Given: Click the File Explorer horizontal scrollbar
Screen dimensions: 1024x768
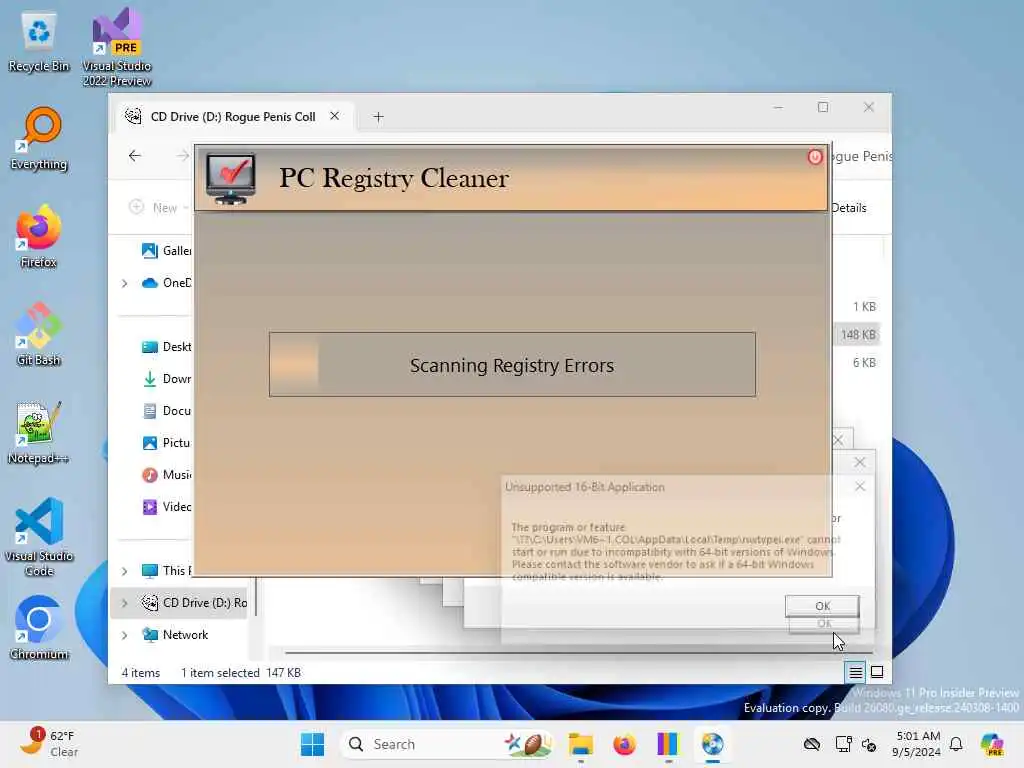Looking at the screenshot, I should (579, 652).
